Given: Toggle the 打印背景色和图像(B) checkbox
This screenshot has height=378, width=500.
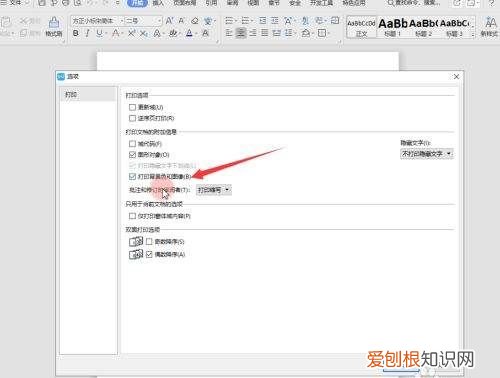Looking at the screenshot, I should pos(132,176).
